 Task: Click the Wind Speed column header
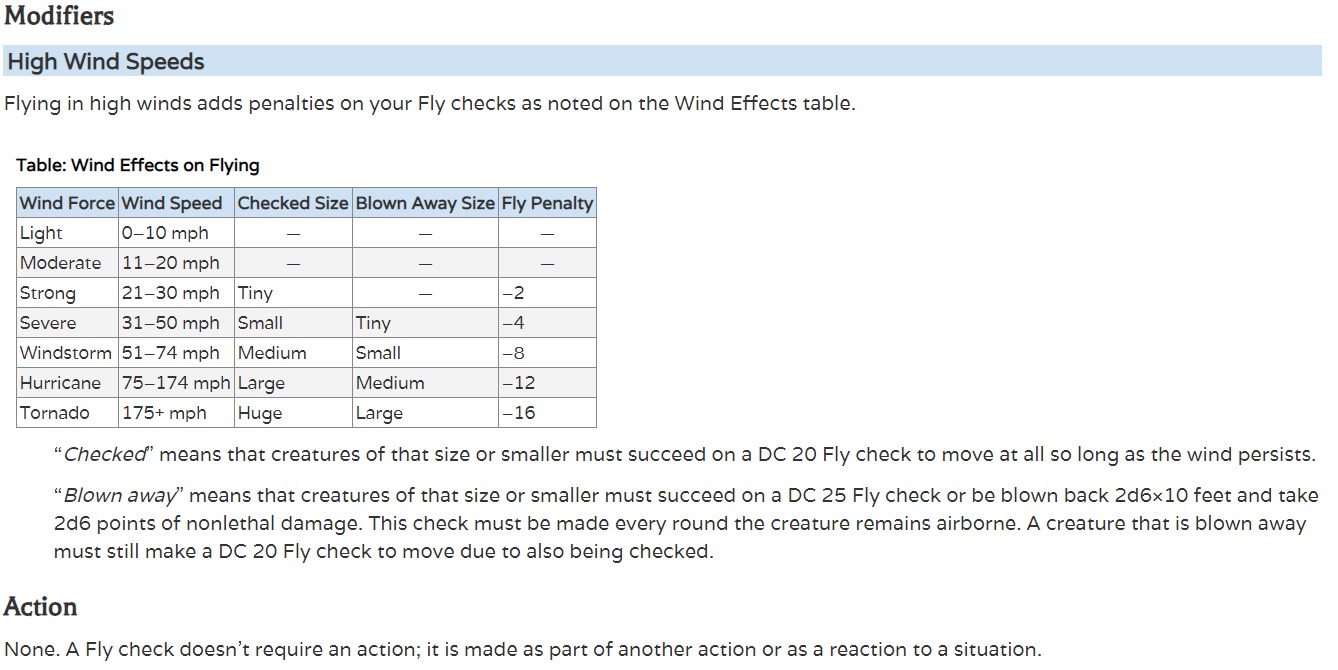pos(172,203)
